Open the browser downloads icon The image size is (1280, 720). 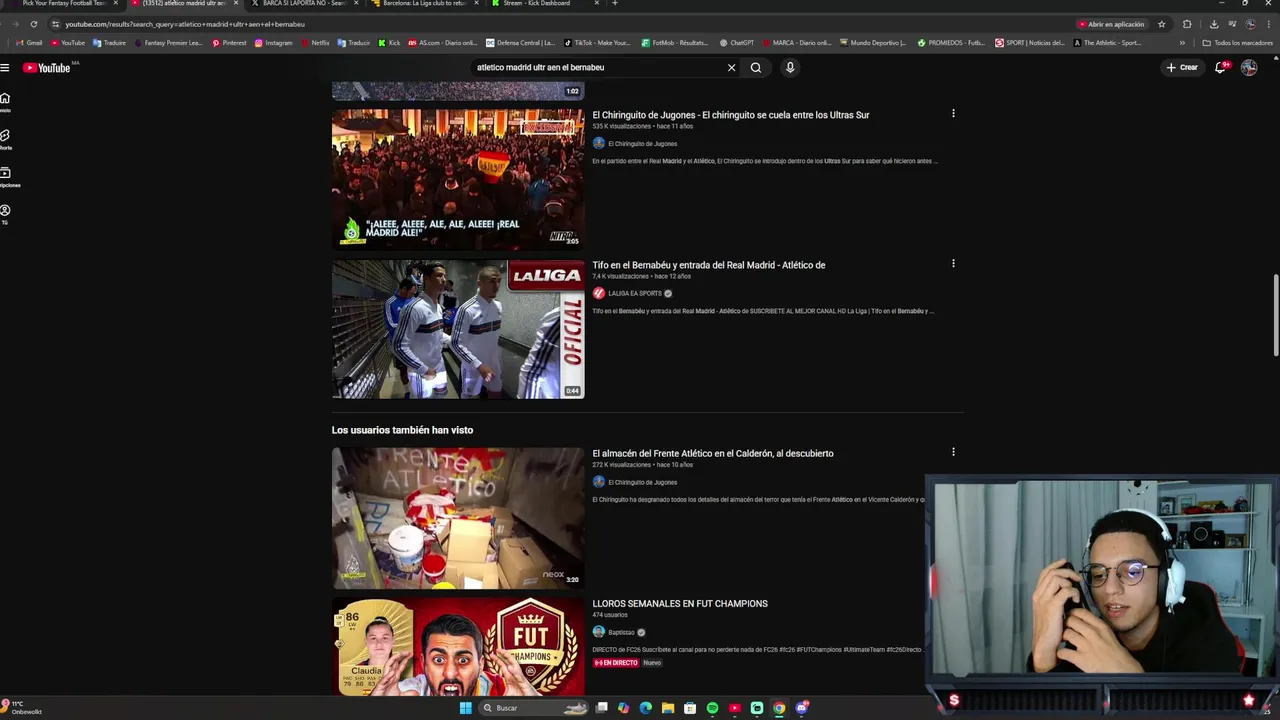[1214, 24]
